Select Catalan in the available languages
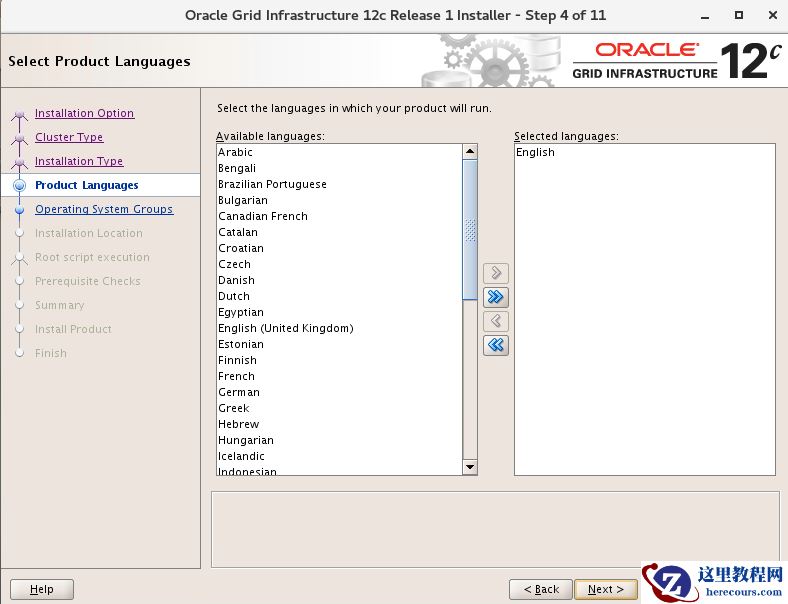 [x=339, y=232]
